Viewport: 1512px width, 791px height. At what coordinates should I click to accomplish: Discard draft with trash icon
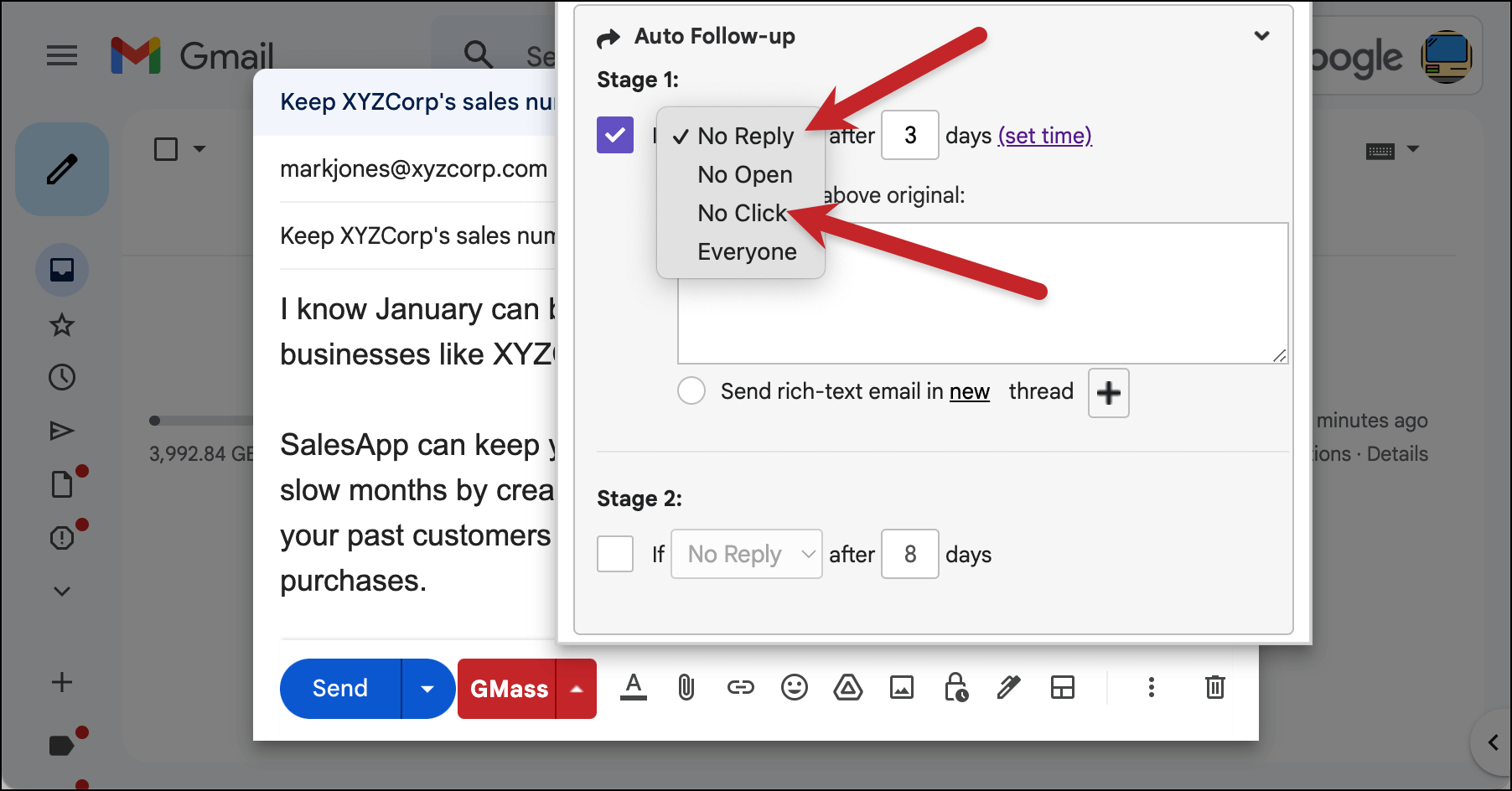coord(1215,688)
